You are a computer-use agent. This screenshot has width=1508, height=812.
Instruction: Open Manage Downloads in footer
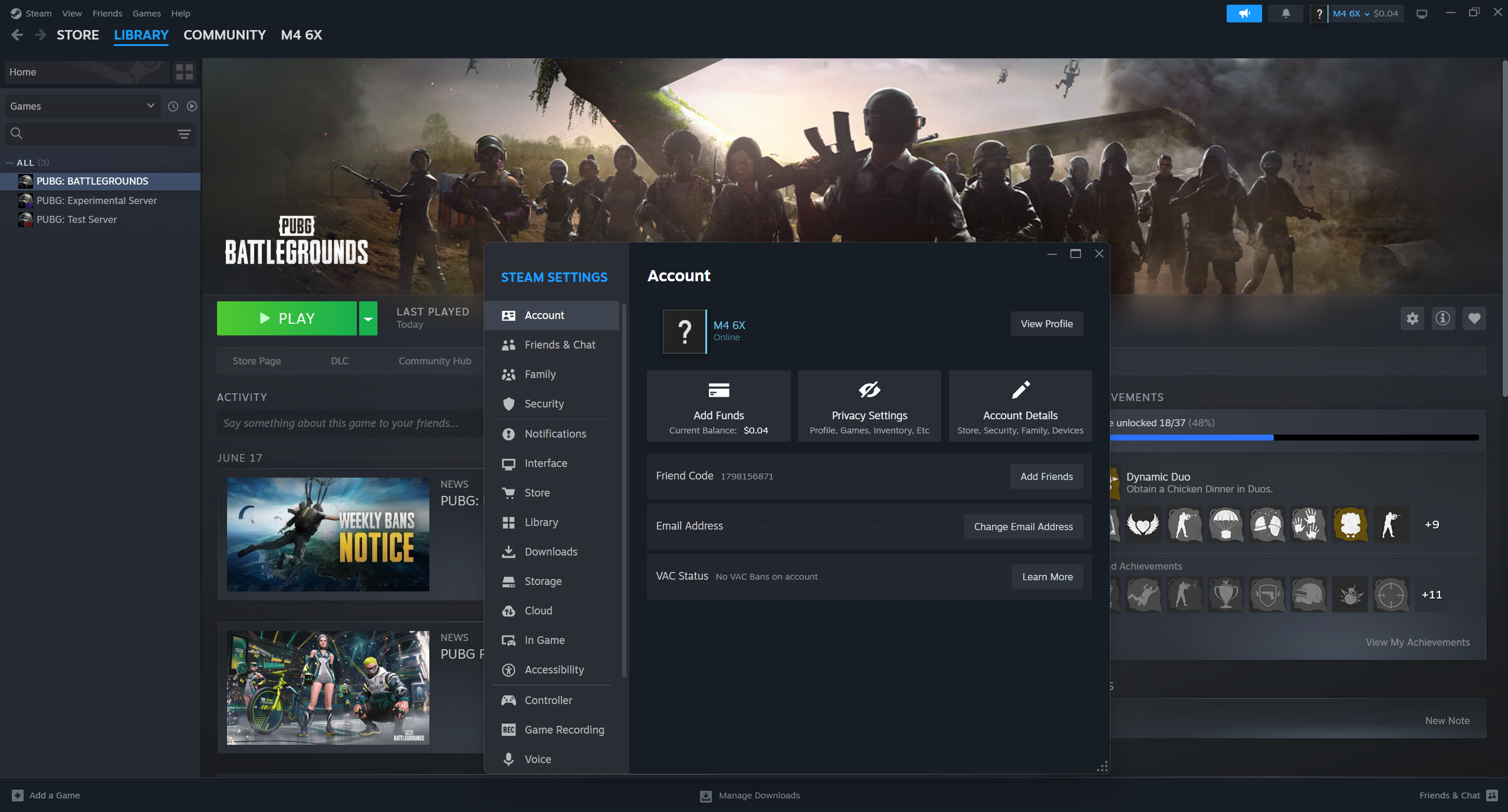(x=750, y=795)
